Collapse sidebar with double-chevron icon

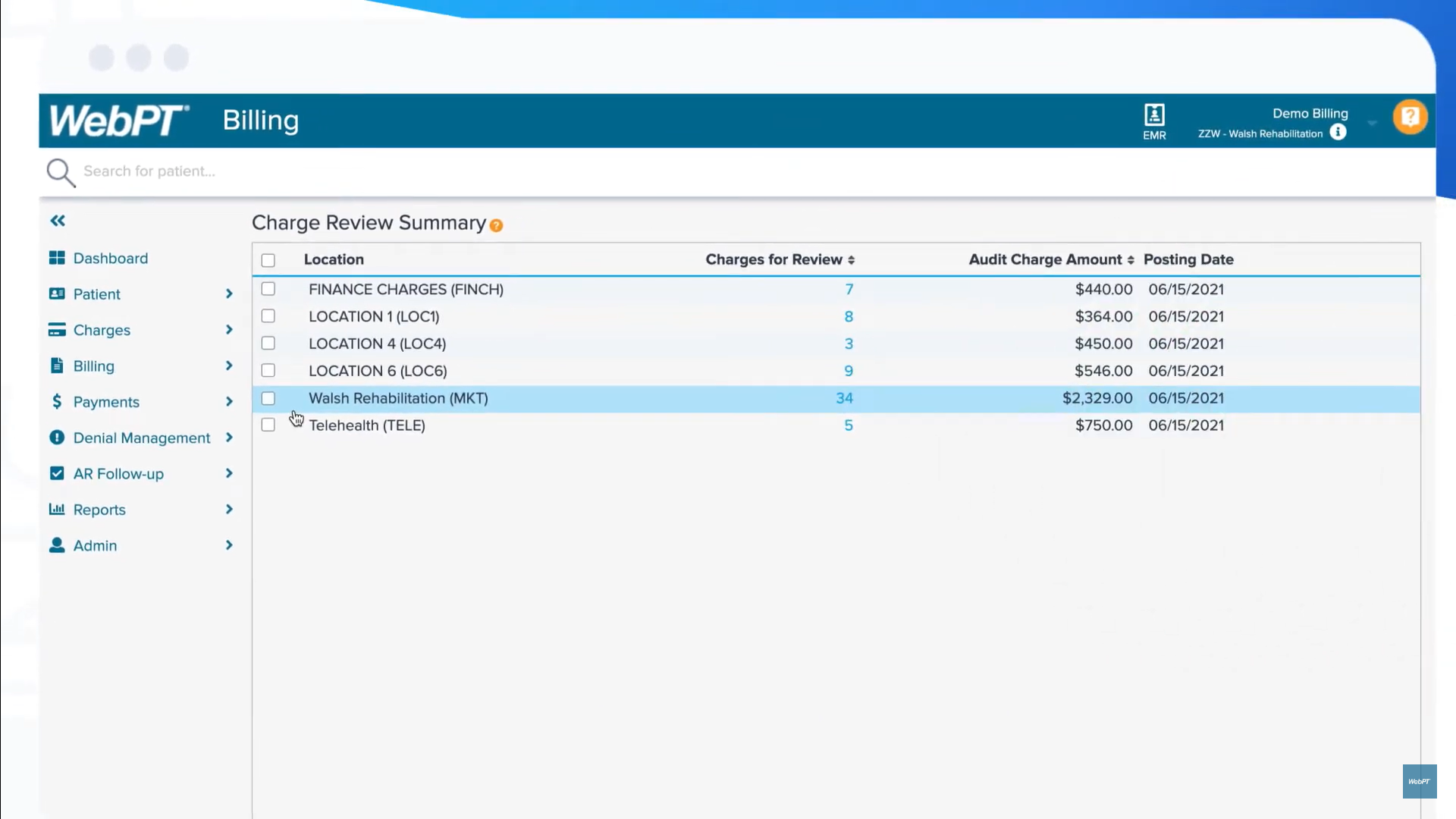click(58, 221)
